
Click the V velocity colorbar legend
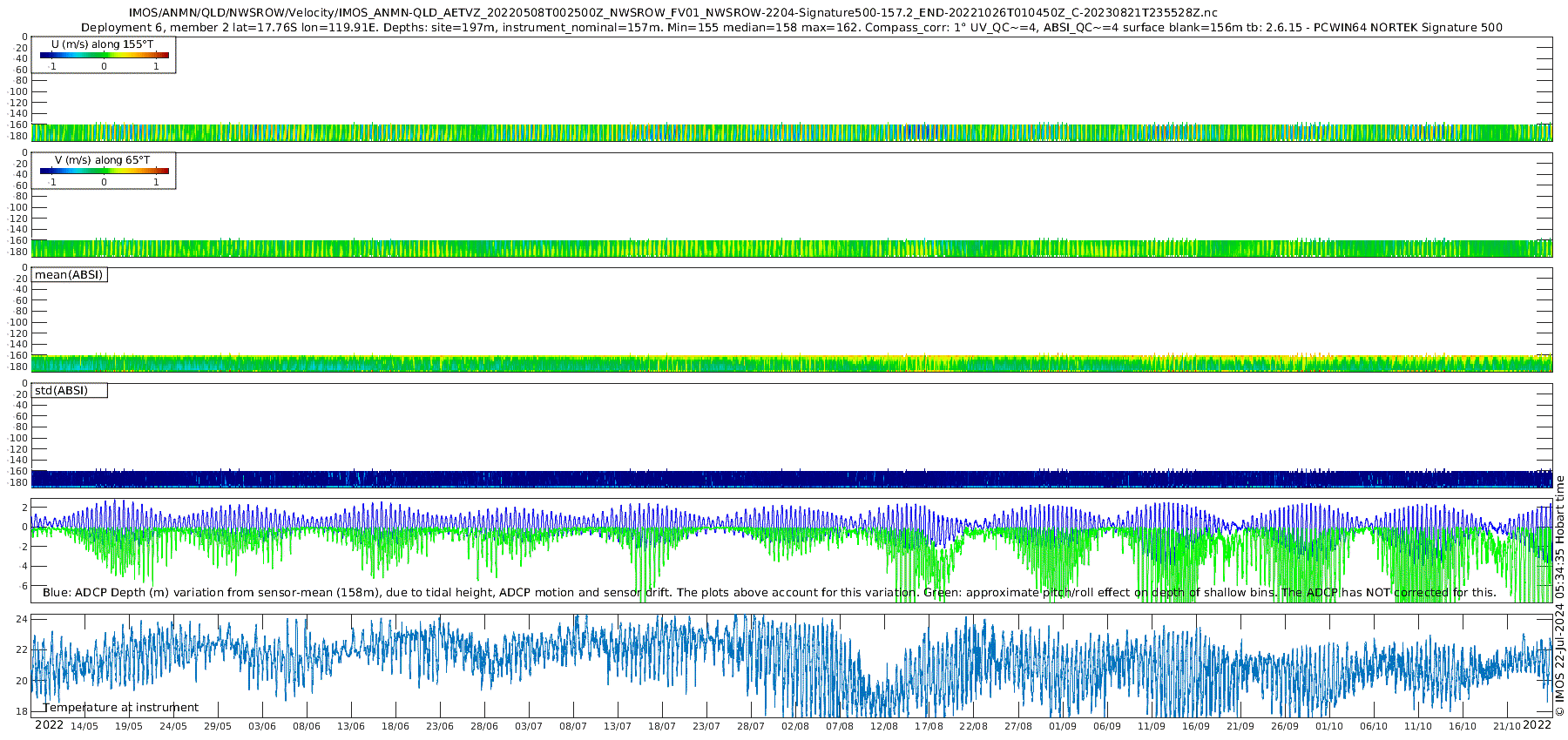104,171
